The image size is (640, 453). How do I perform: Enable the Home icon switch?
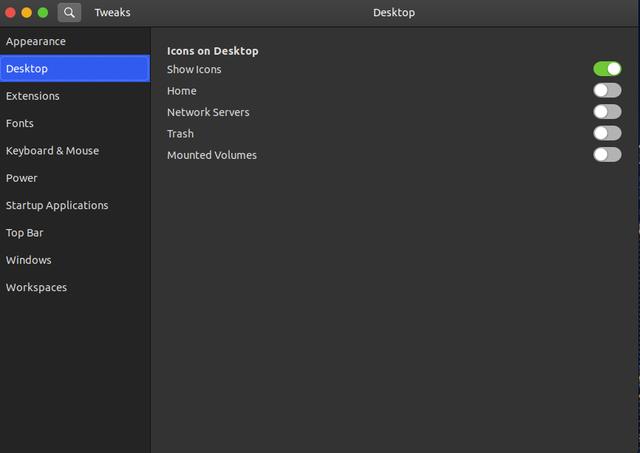click(x=607, y=90)
